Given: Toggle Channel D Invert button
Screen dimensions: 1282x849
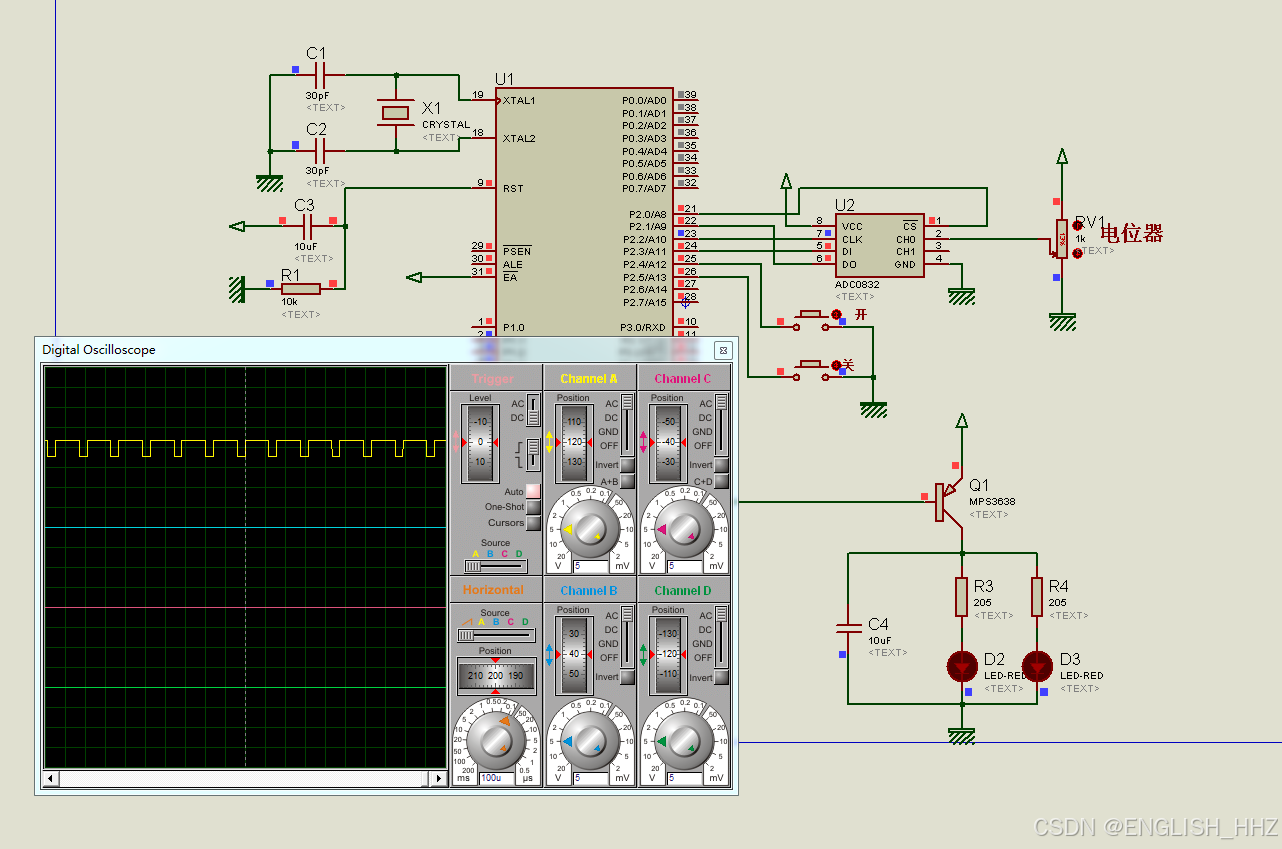Looking at the screenshot, I should click(x=721, y=677).
